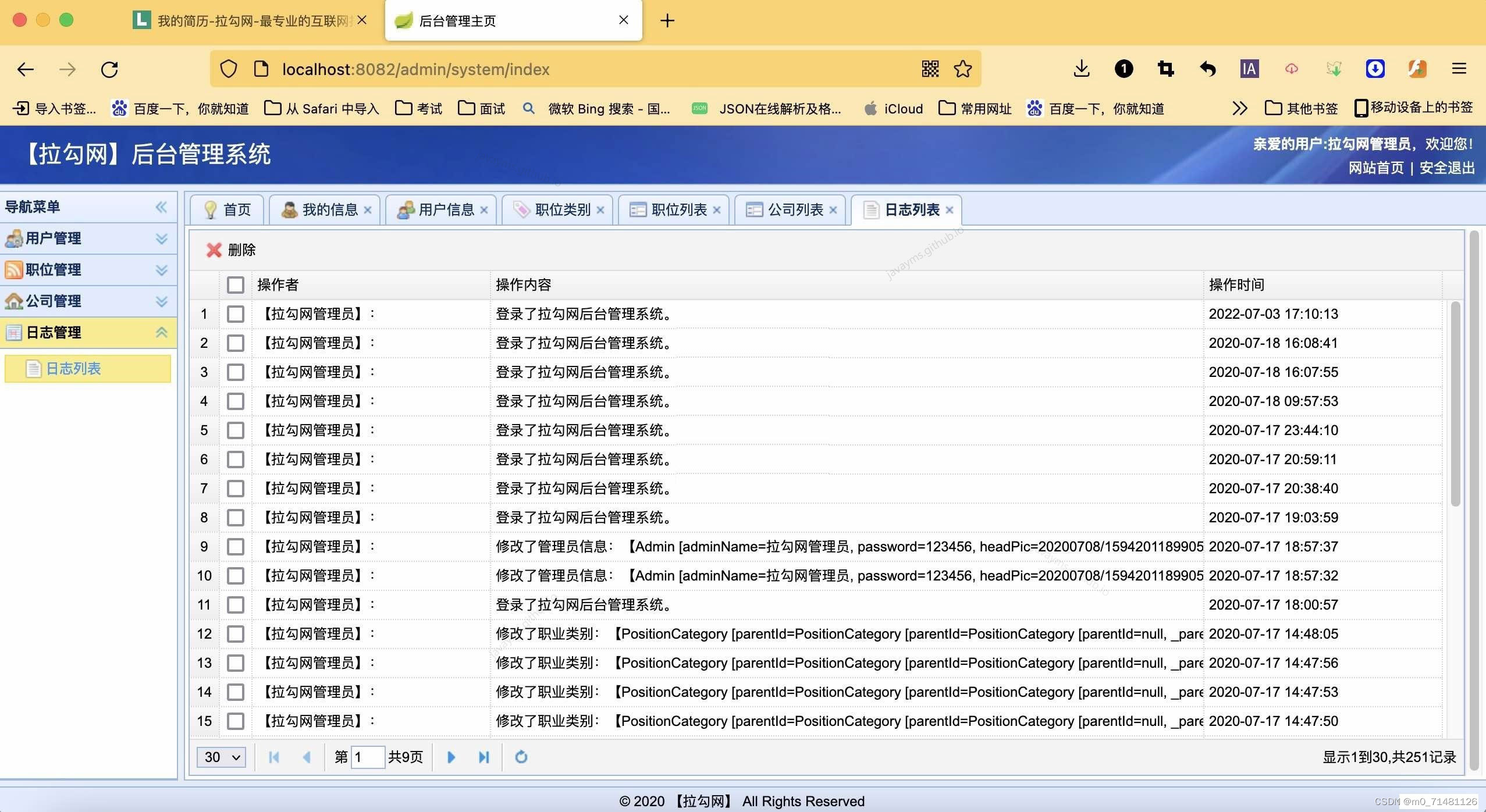The image size is (1486, 812).
Task: Select checkbox on row 9
Action: (236, 547)
